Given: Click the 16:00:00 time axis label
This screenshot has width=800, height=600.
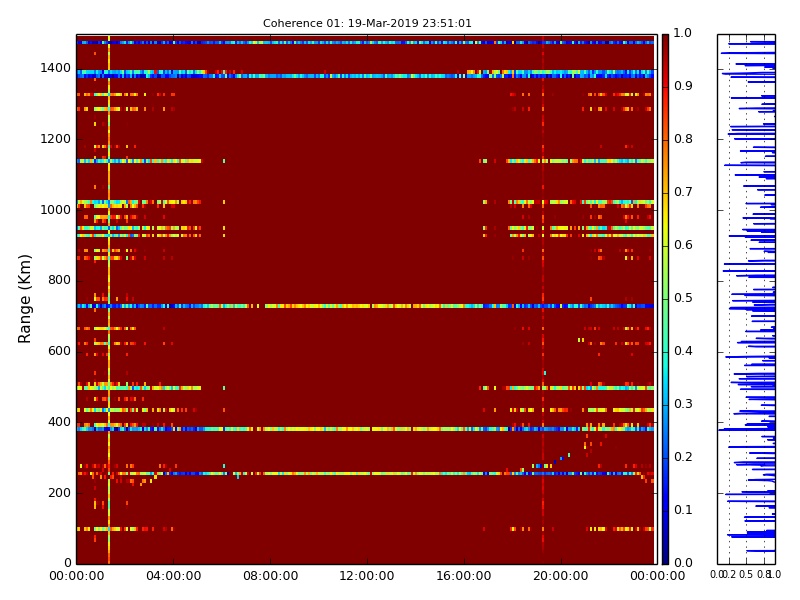Looking at the screenshot, I should pos(464,576).
